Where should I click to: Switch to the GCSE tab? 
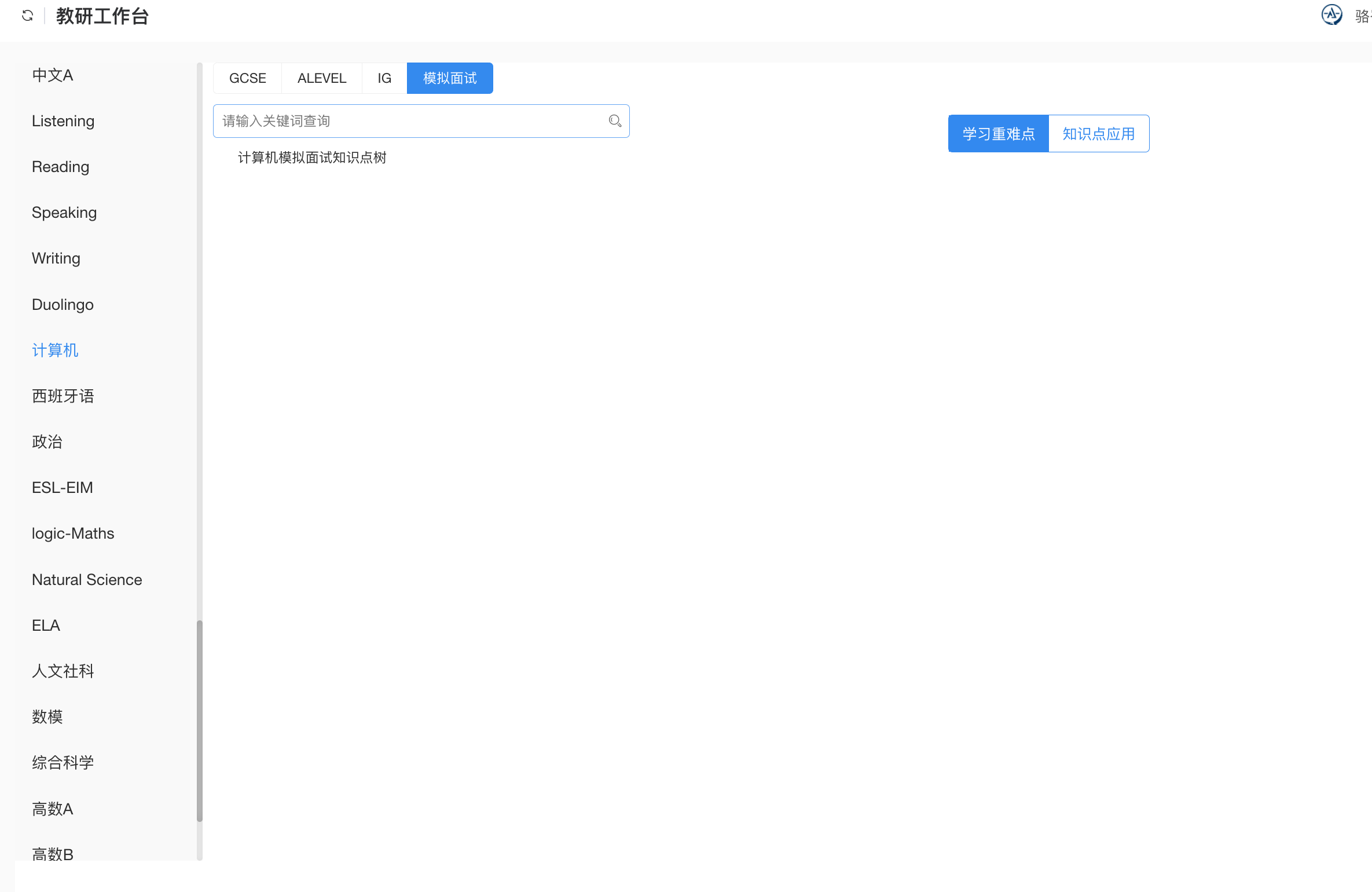tap(247, 78)
